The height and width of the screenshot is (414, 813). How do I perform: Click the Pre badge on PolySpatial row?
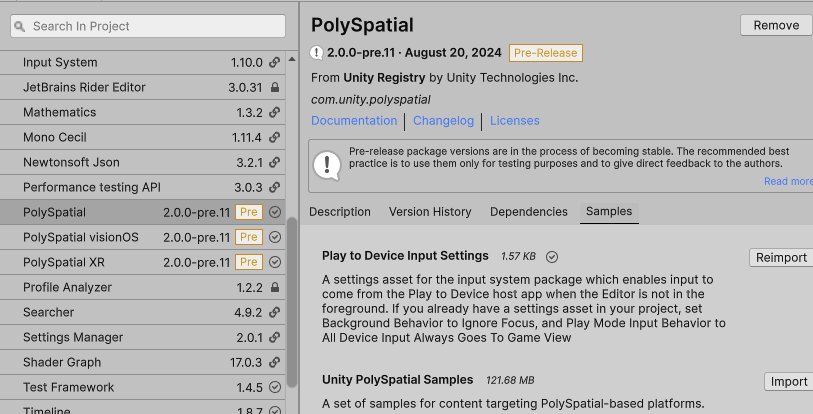point(249,212)
